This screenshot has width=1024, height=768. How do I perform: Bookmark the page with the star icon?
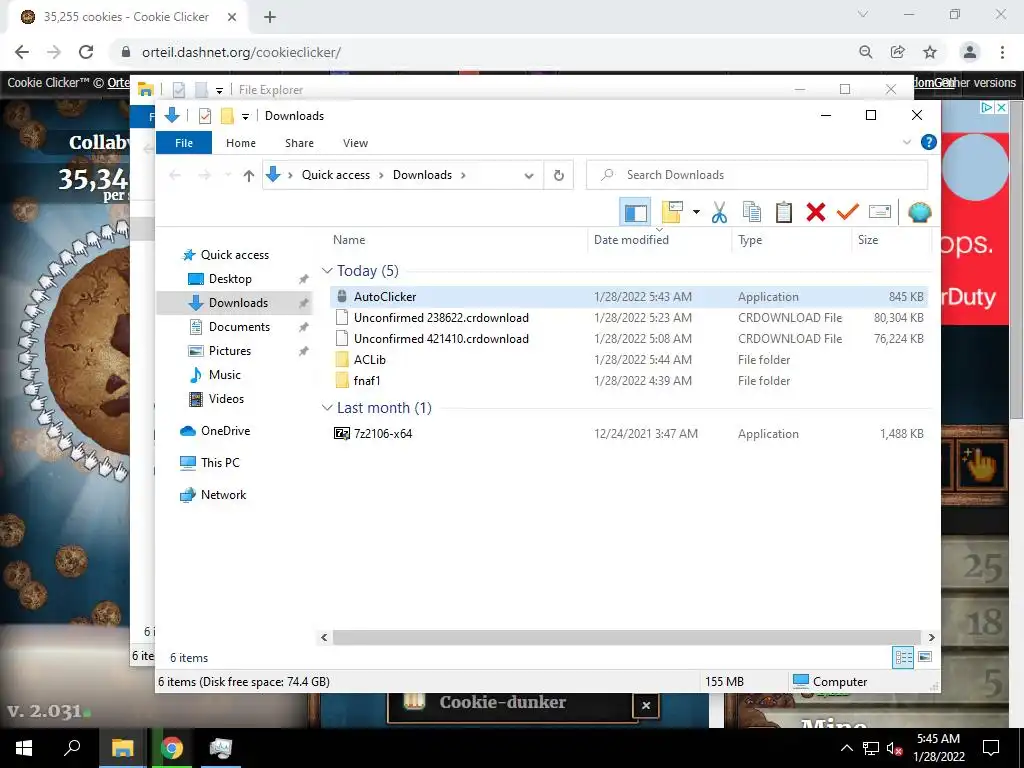point(930,52)
